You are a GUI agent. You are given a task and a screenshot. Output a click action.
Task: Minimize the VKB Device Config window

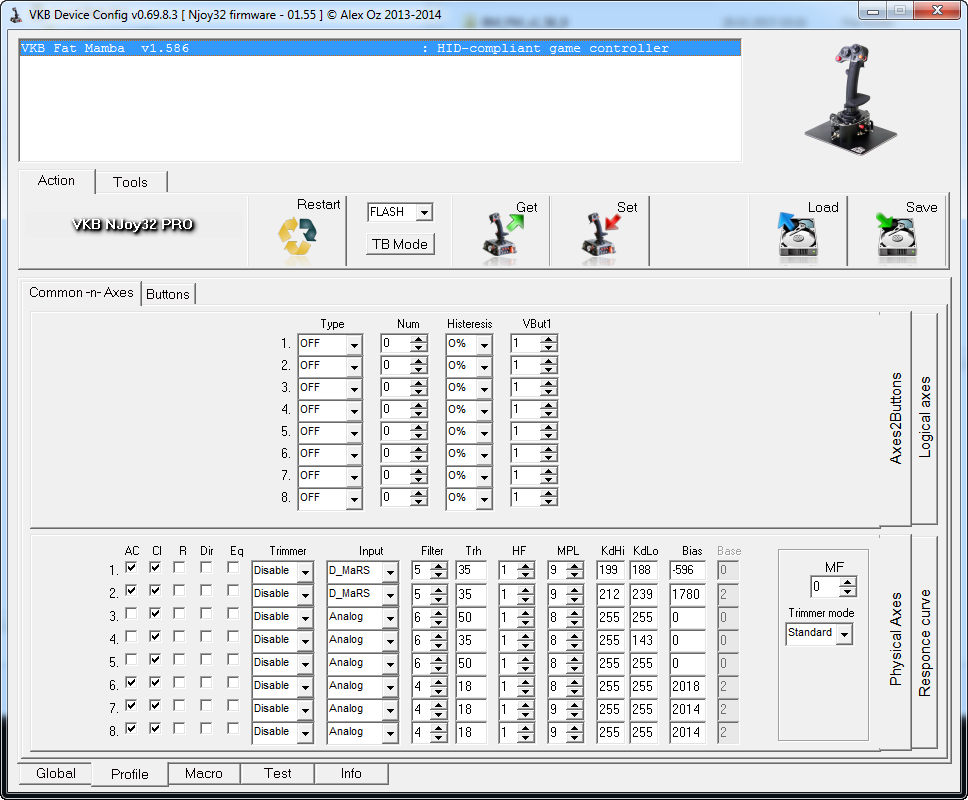872,10
